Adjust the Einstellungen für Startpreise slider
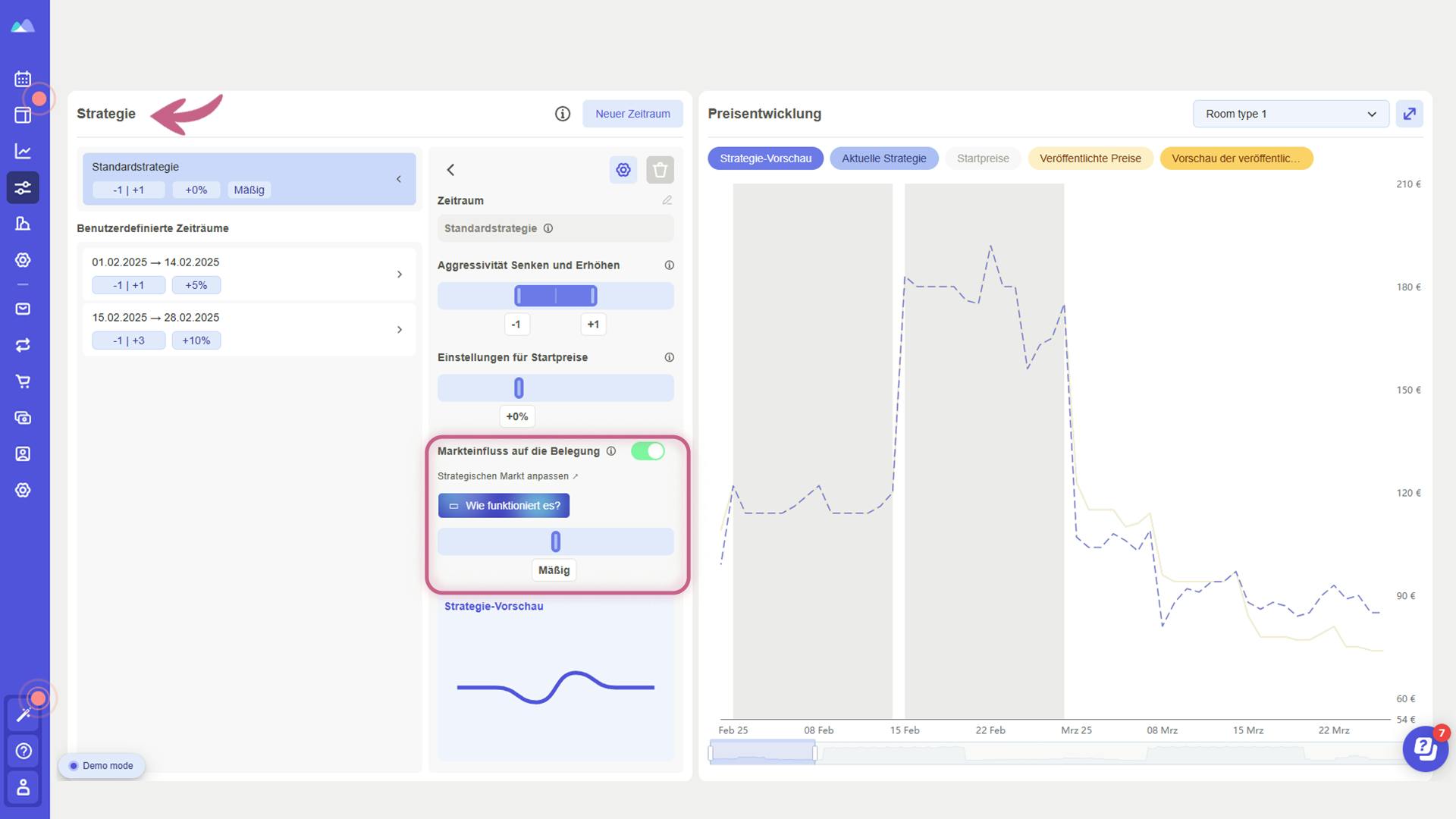The image size is (1456, 819). [518, 388]
